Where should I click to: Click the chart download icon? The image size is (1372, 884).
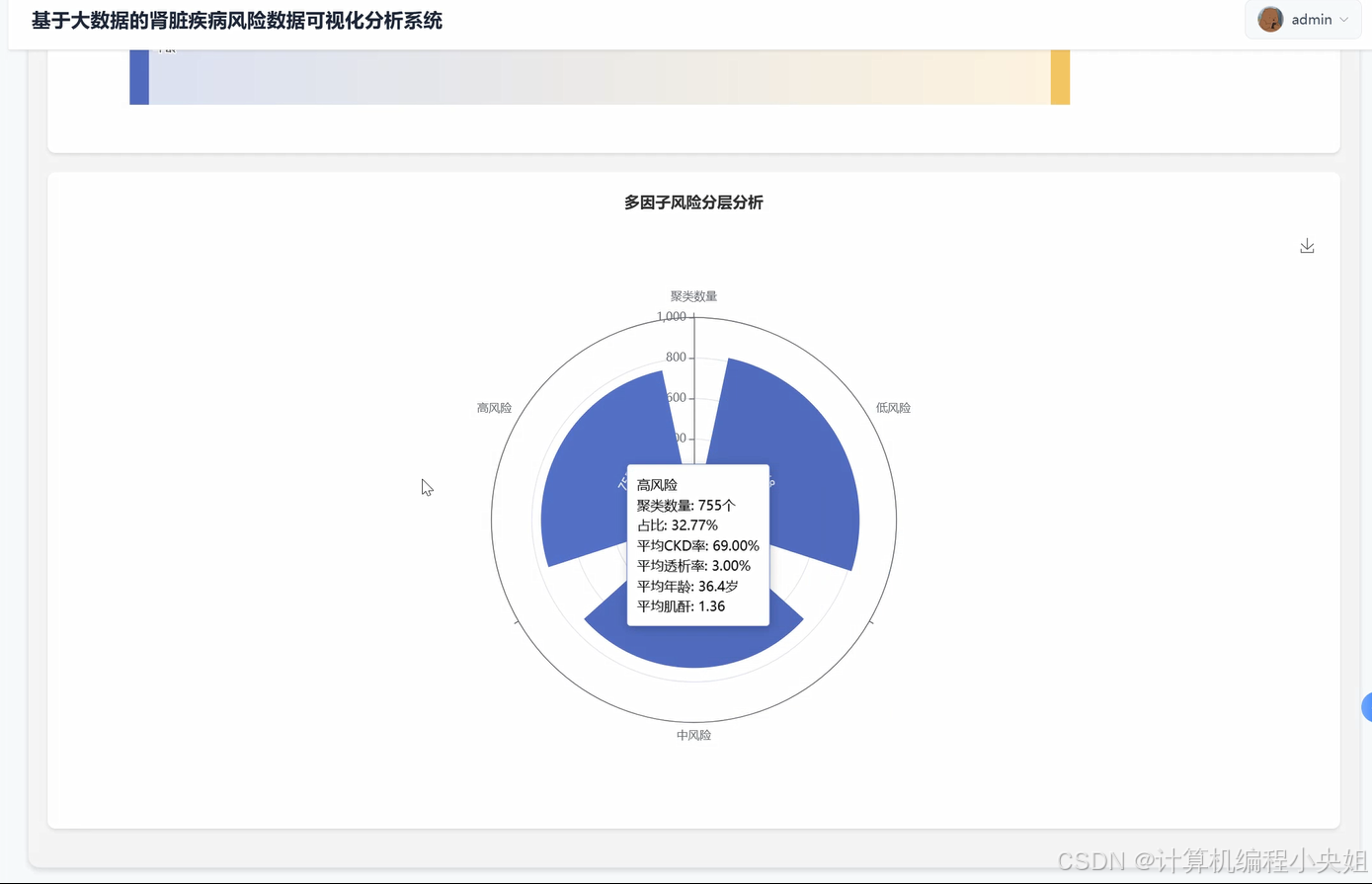point(1307,245)
